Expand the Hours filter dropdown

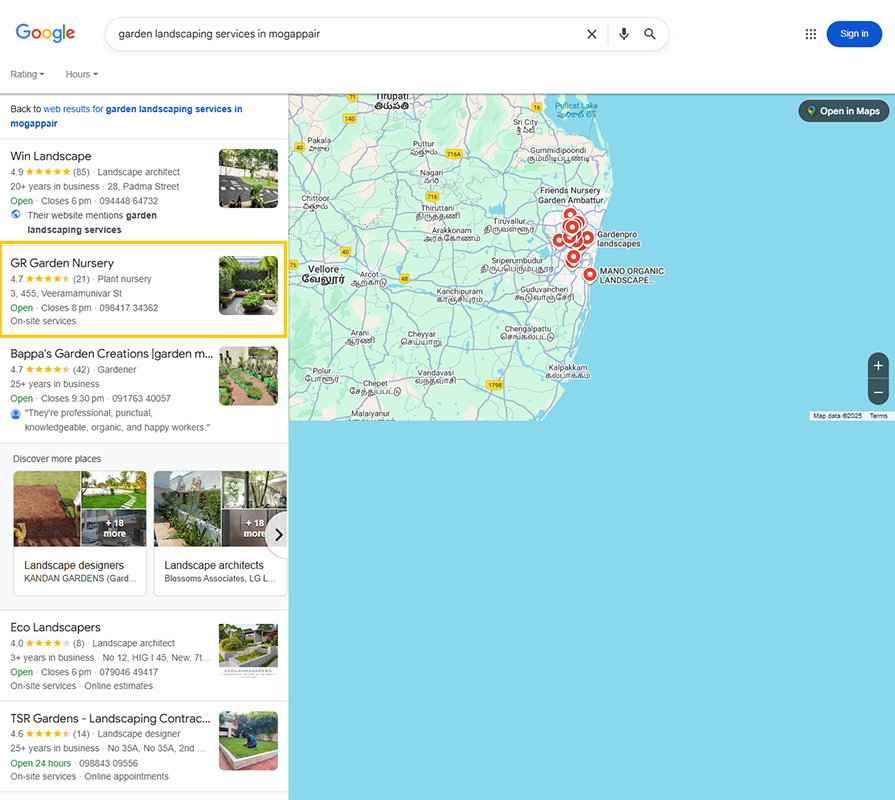tap(81, 74)
